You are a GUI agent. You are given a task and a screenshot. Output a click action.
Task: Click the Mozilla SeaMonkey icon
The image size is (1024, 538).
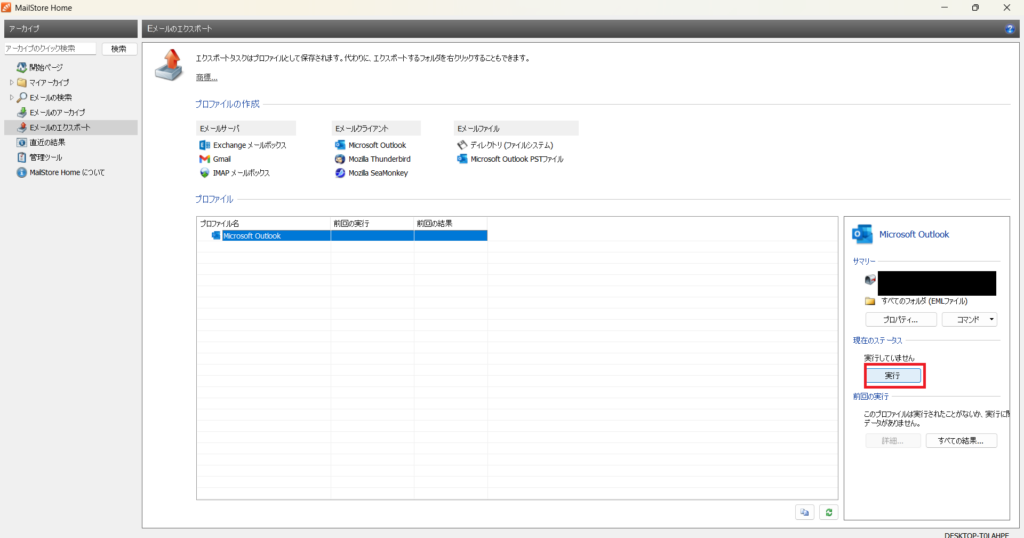point(340,173)
